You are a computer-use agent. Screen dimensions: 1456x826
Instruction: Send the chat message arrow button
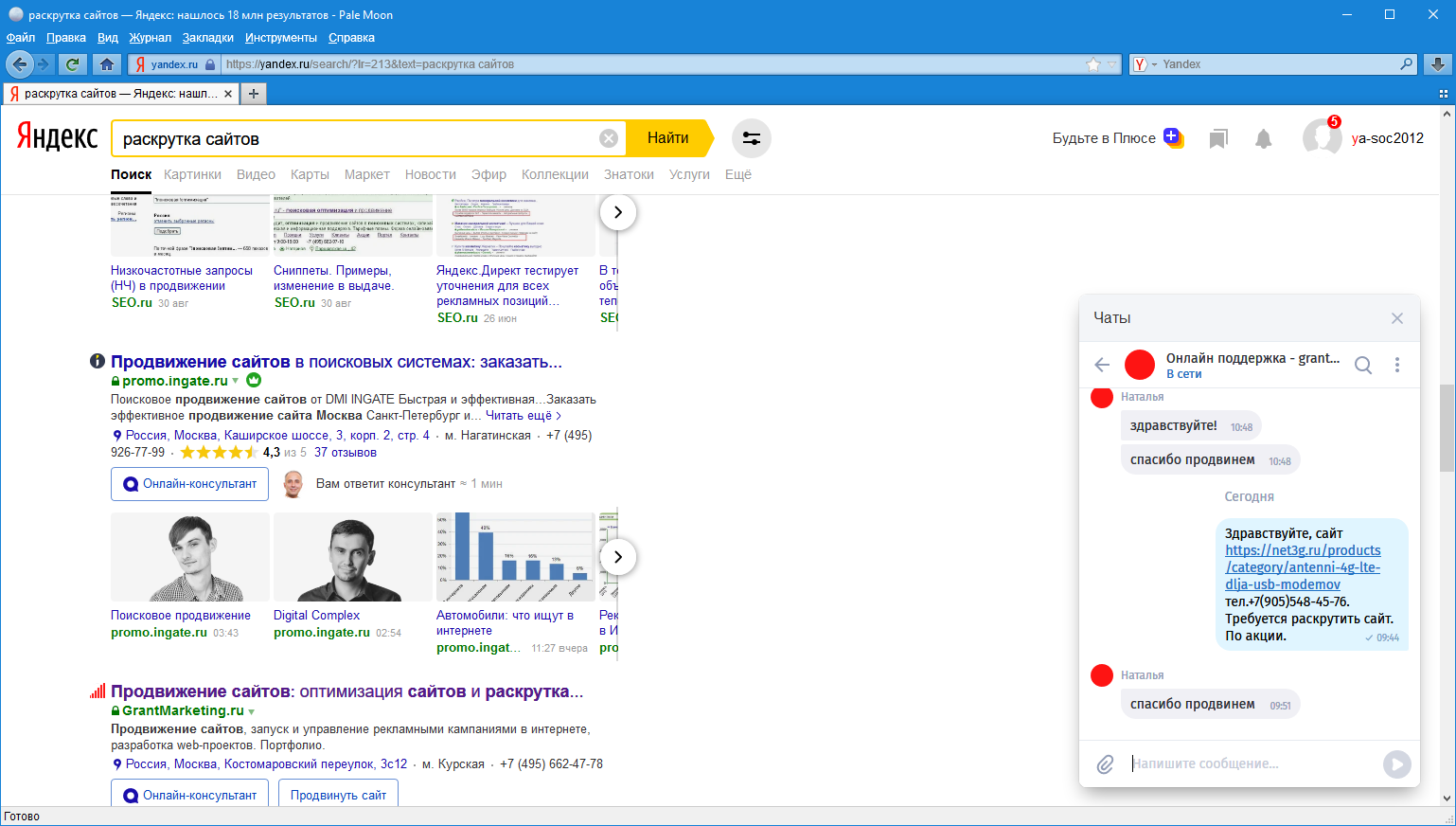[1397, 763]
